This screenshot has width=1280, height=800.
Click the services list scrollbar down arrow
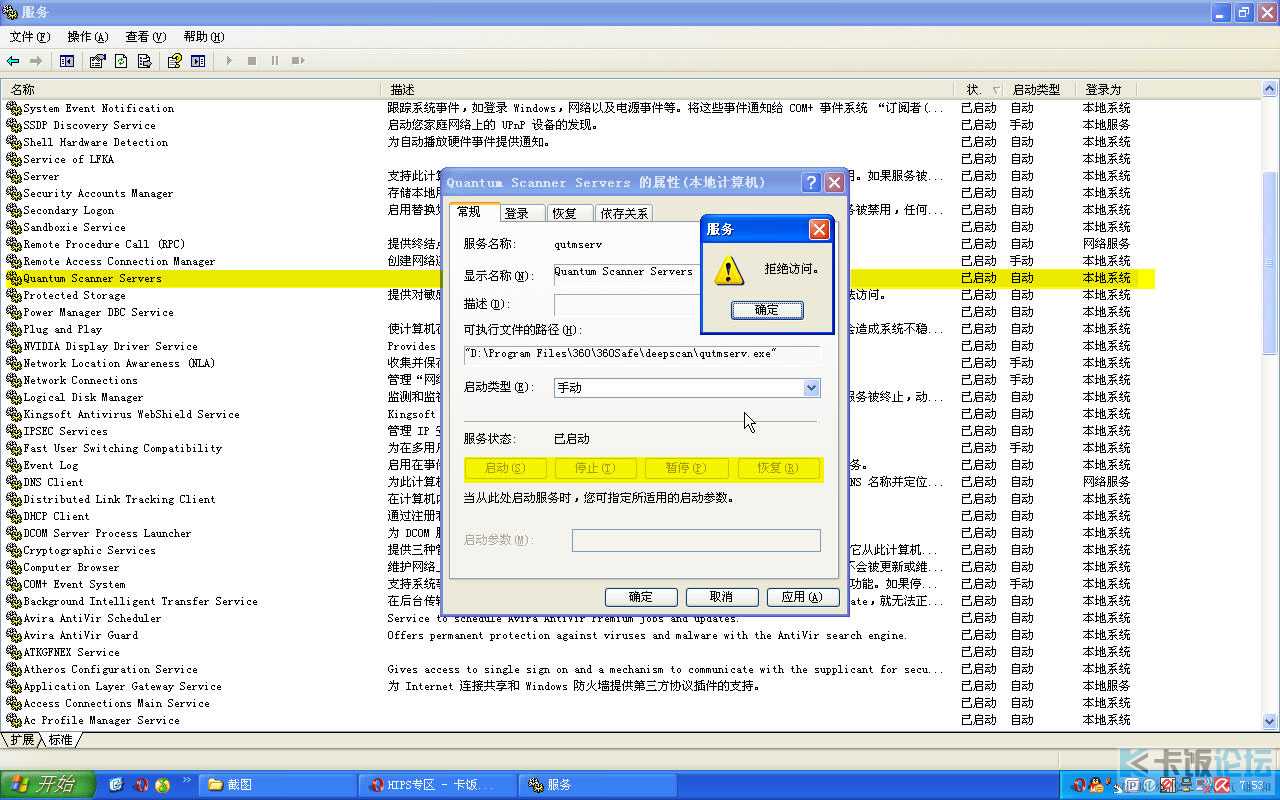click(x=1271, y=722)
